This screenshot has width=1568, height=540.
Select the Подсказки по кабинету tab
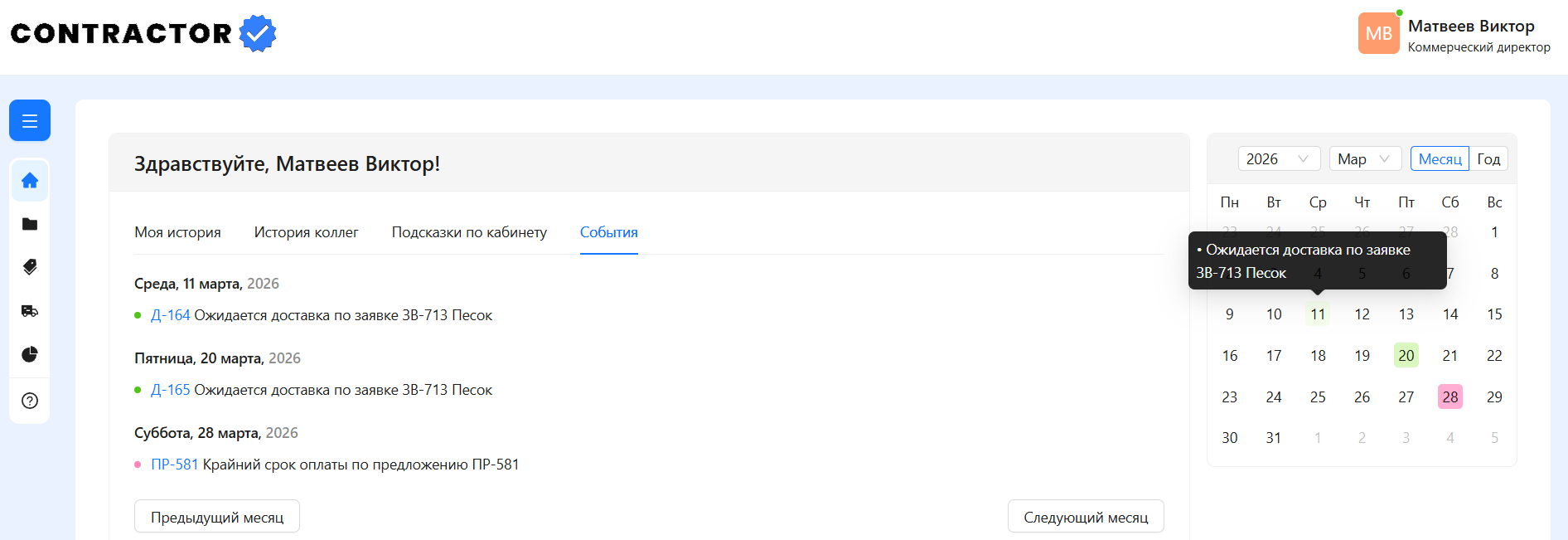[x=469, y=232]
